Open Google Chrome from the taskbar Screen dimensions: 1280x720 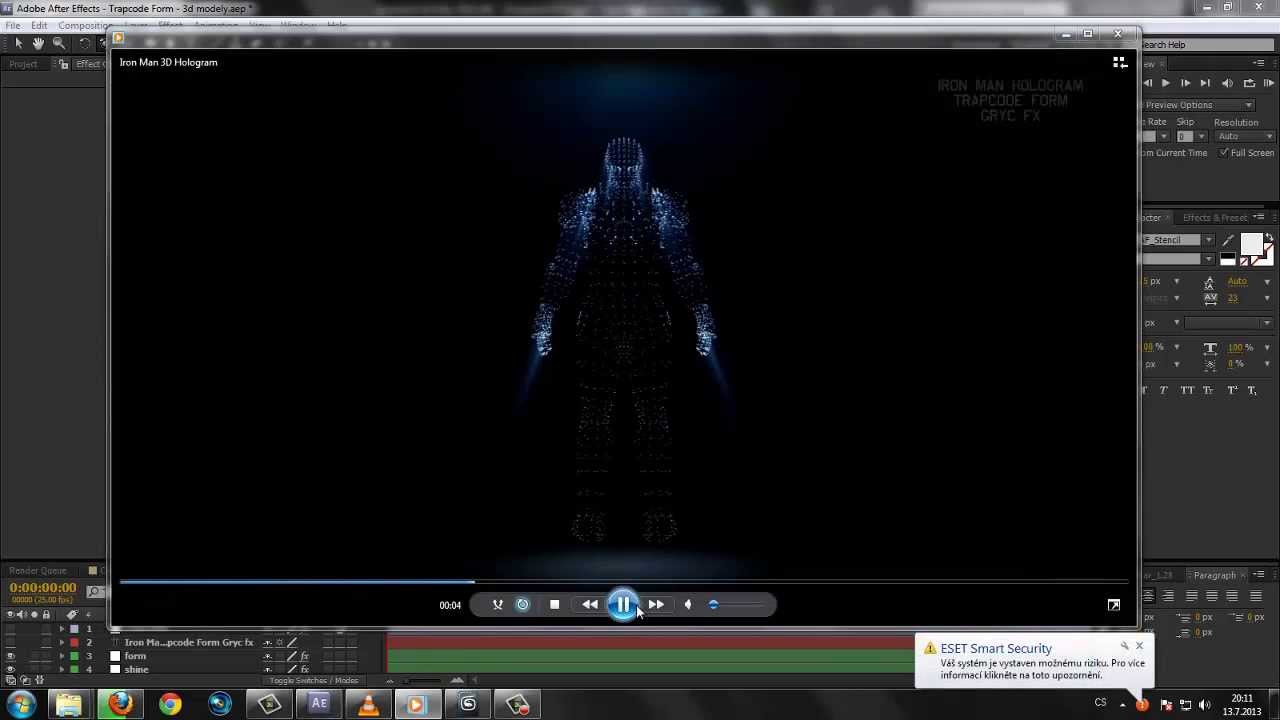pos(170,704)
